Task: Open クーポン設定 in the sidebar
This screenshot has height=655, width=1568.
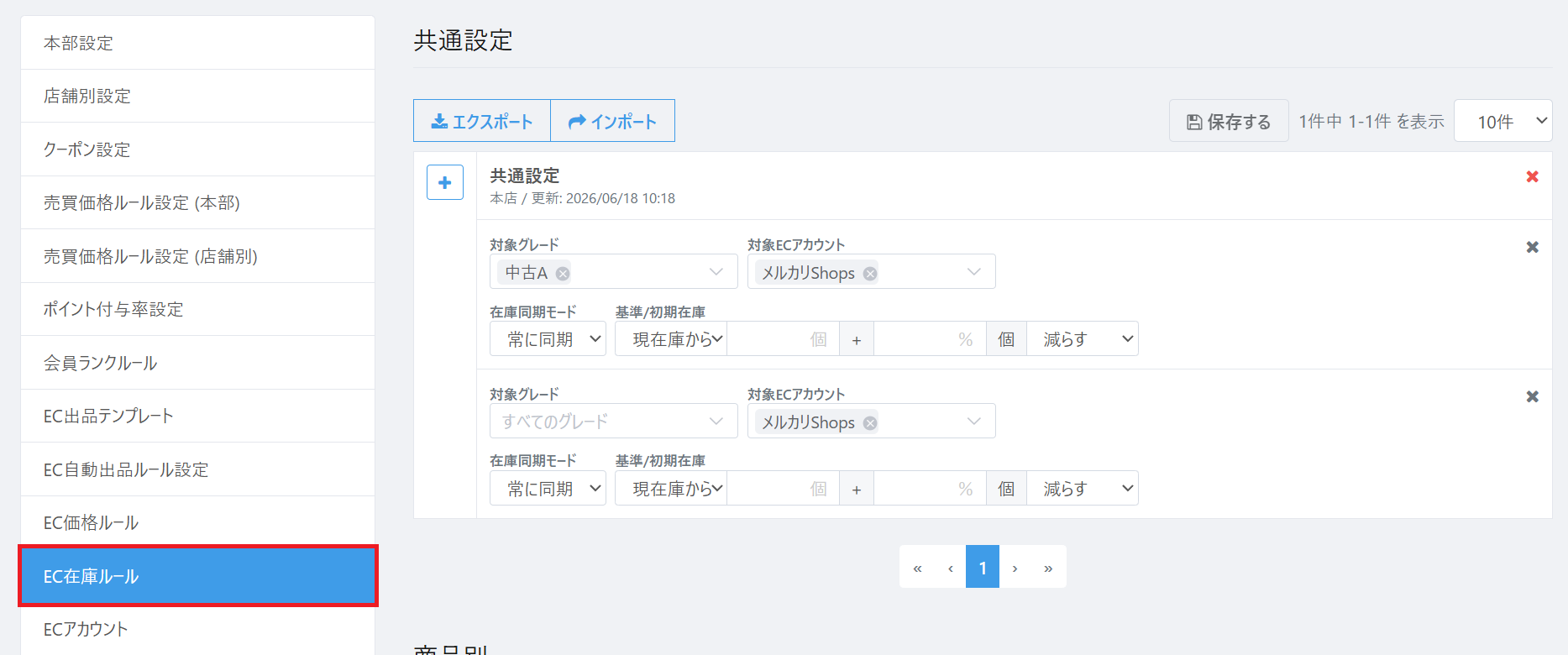Action: tap(197, 149)
